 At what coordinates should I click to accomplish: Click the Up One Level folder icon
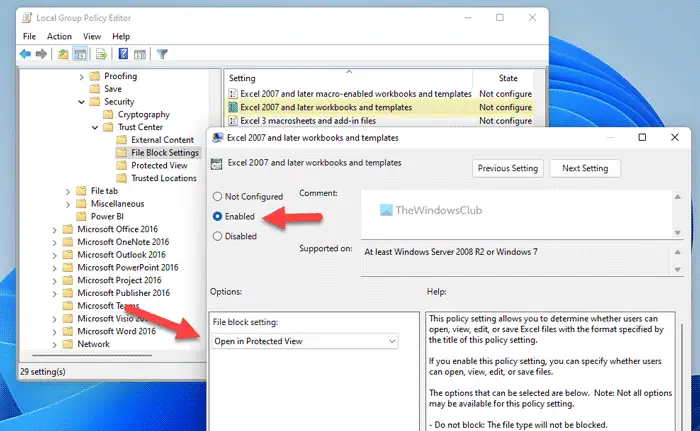[x=63, y=54]
